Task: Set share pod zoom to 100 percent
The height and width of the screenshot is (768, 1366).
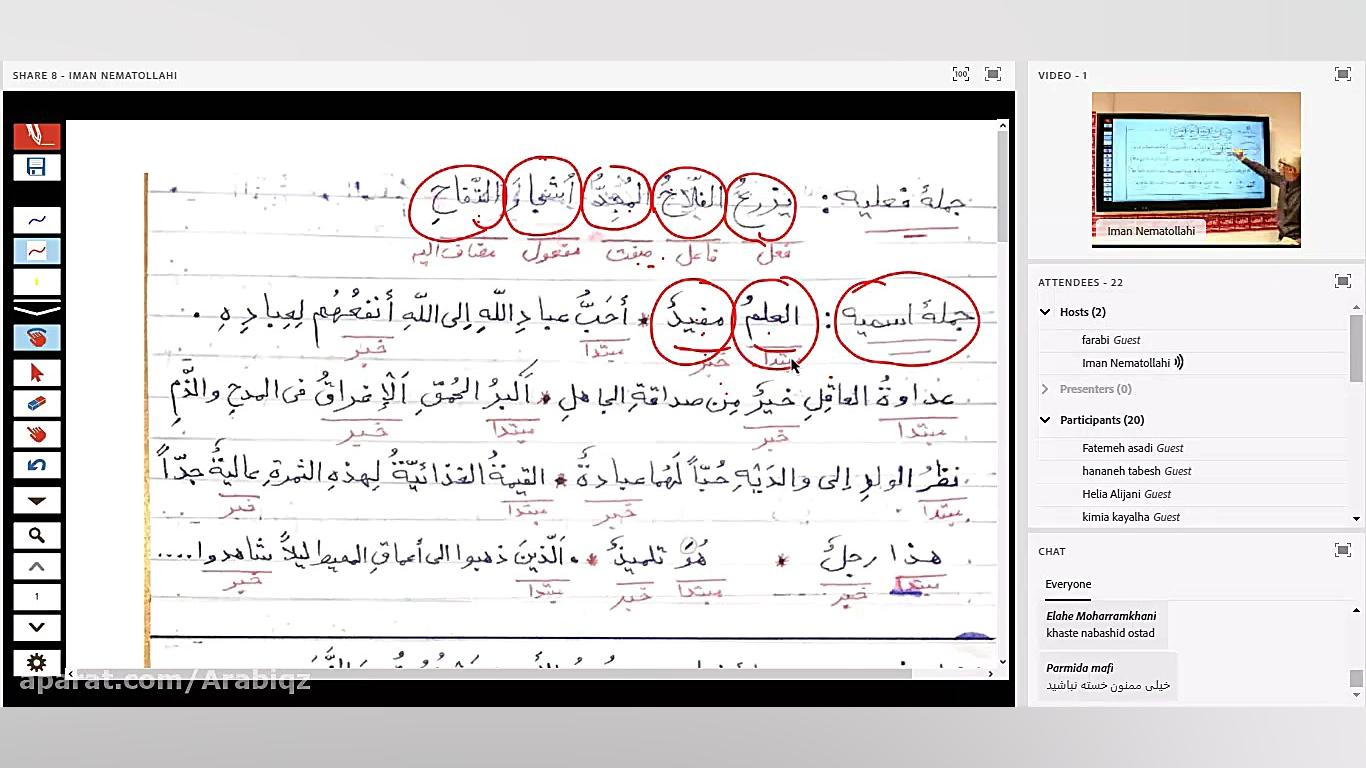Action: [961, 74]
